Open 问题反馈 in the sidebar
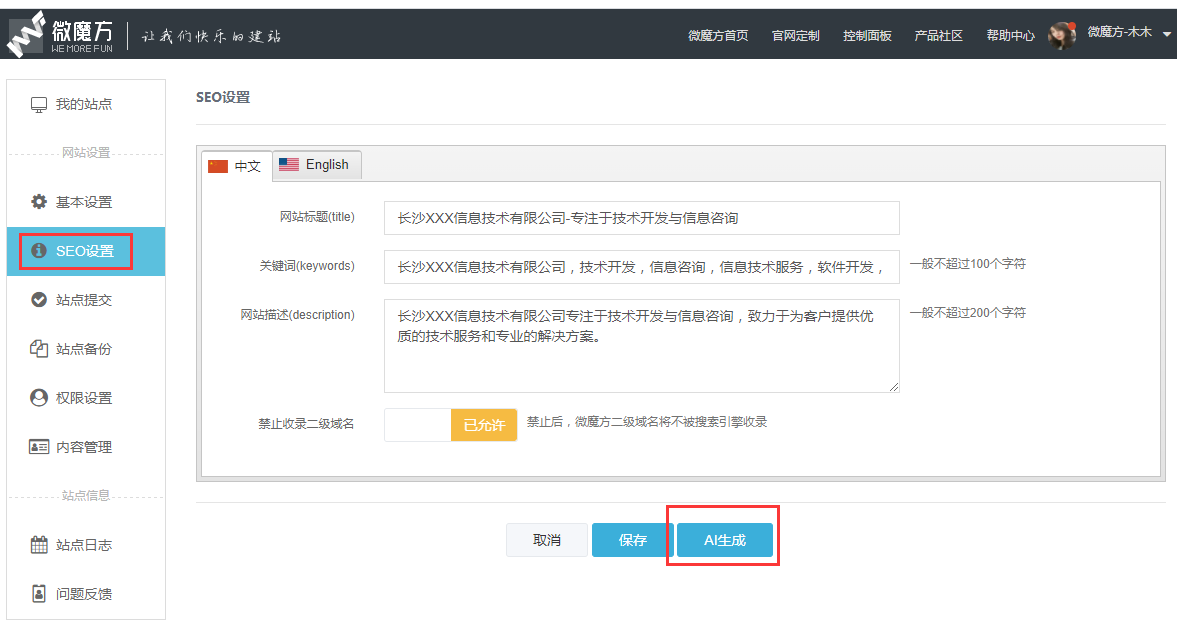This screenshot has height=630, width=1177. tap(86, 593)
